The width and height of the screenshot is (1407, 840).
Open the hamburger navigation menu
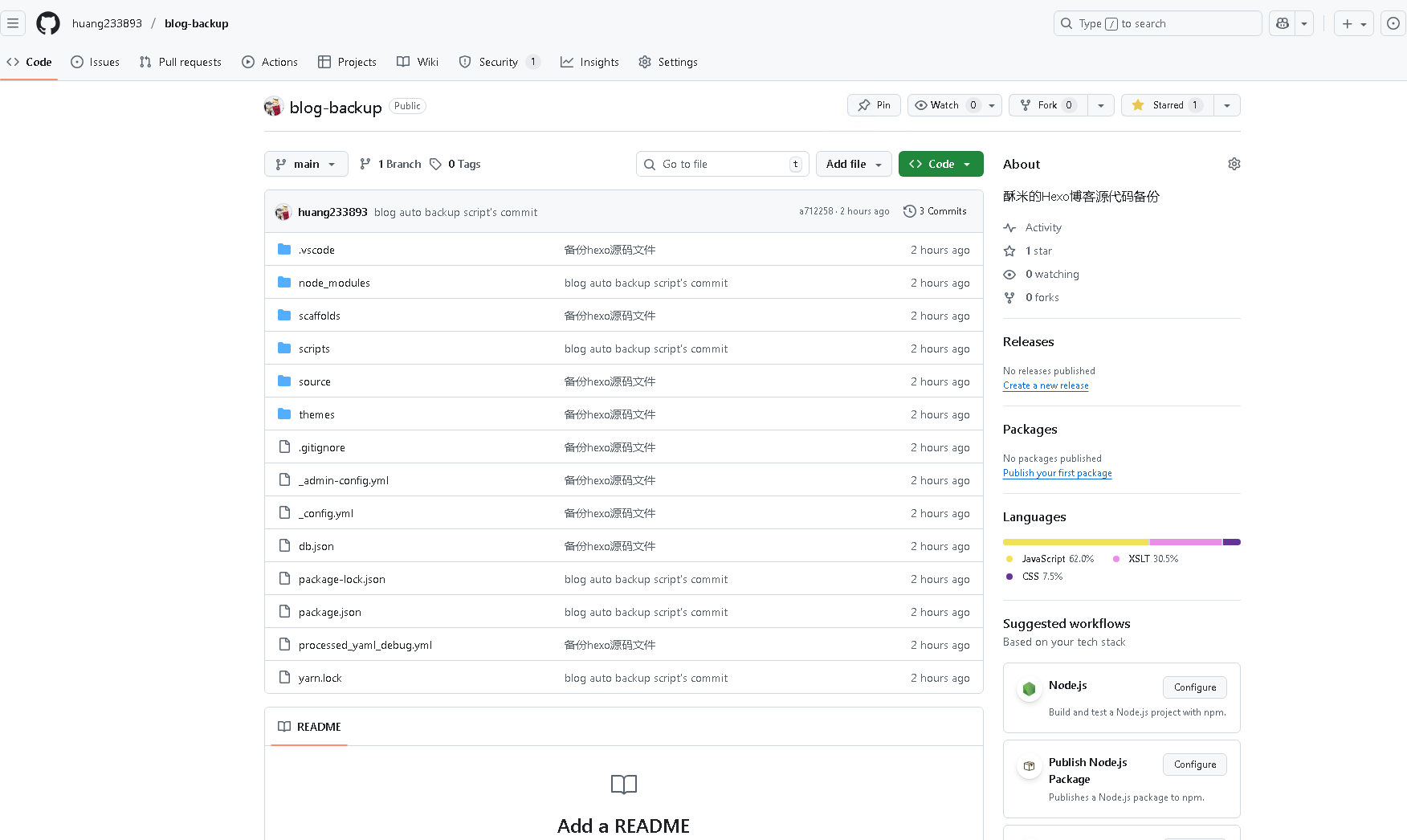coord(13,23)
